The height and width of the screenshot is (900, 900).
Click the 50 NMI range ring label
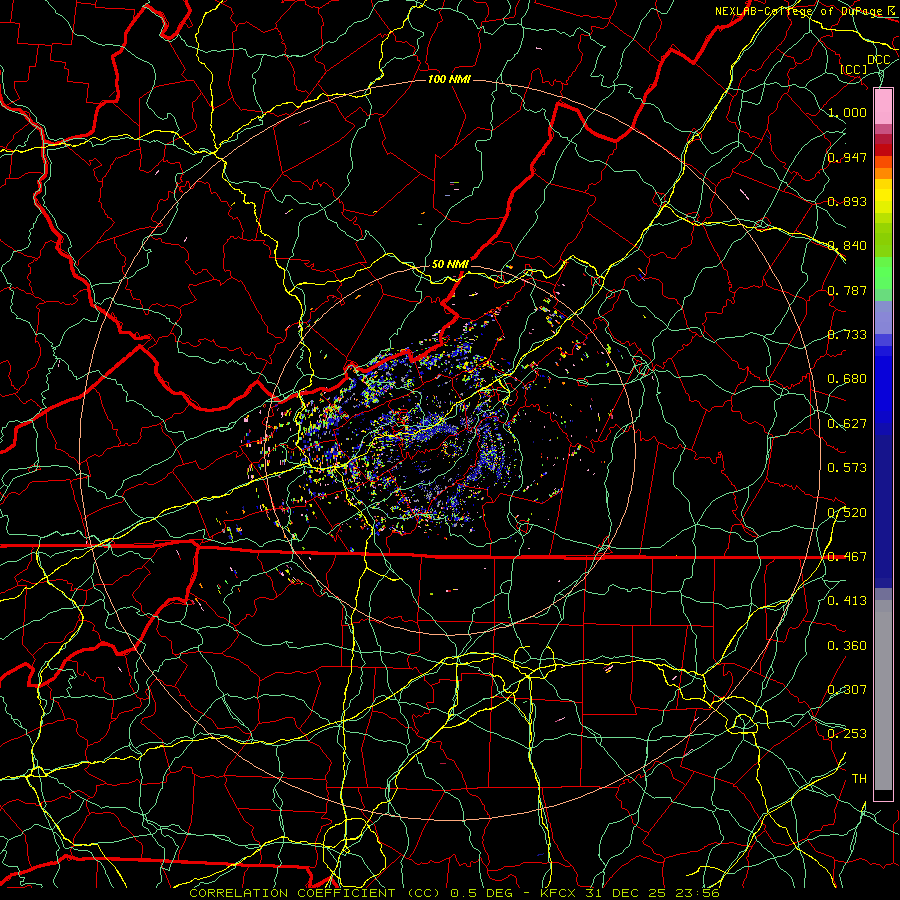coord(450,264)
